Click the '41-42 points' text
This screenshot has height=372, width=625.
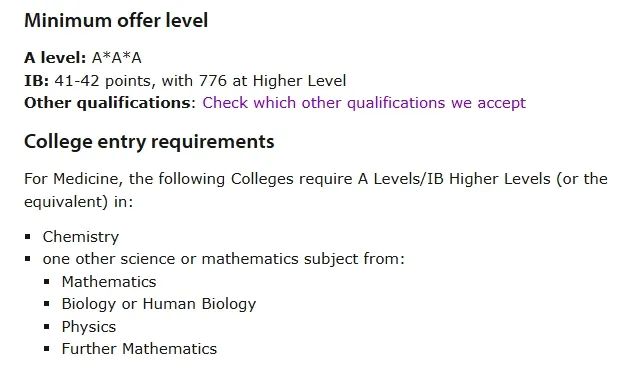pos(103,81)
